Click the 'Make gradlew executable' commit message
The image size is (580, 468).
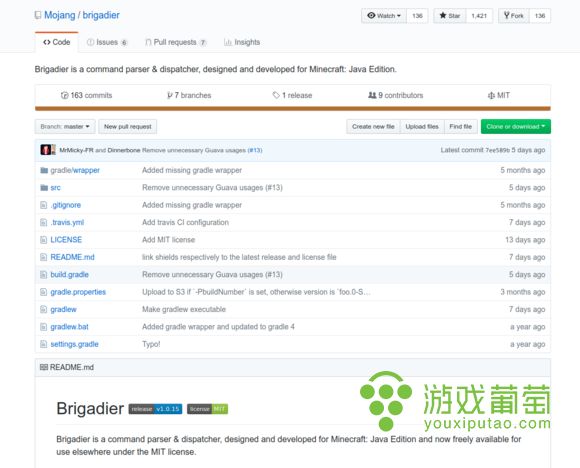point(184,309)
